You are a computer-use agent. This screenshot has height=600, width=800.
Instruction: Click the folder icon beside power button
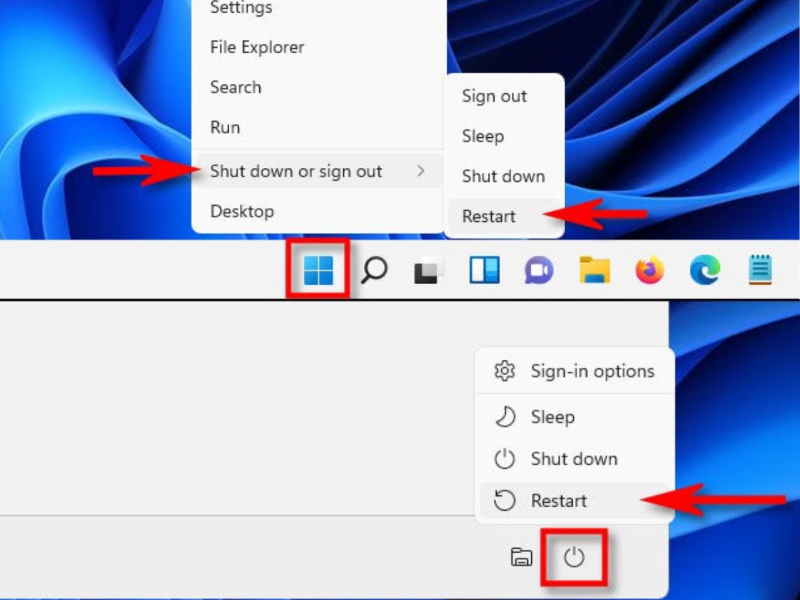(521, 557)
